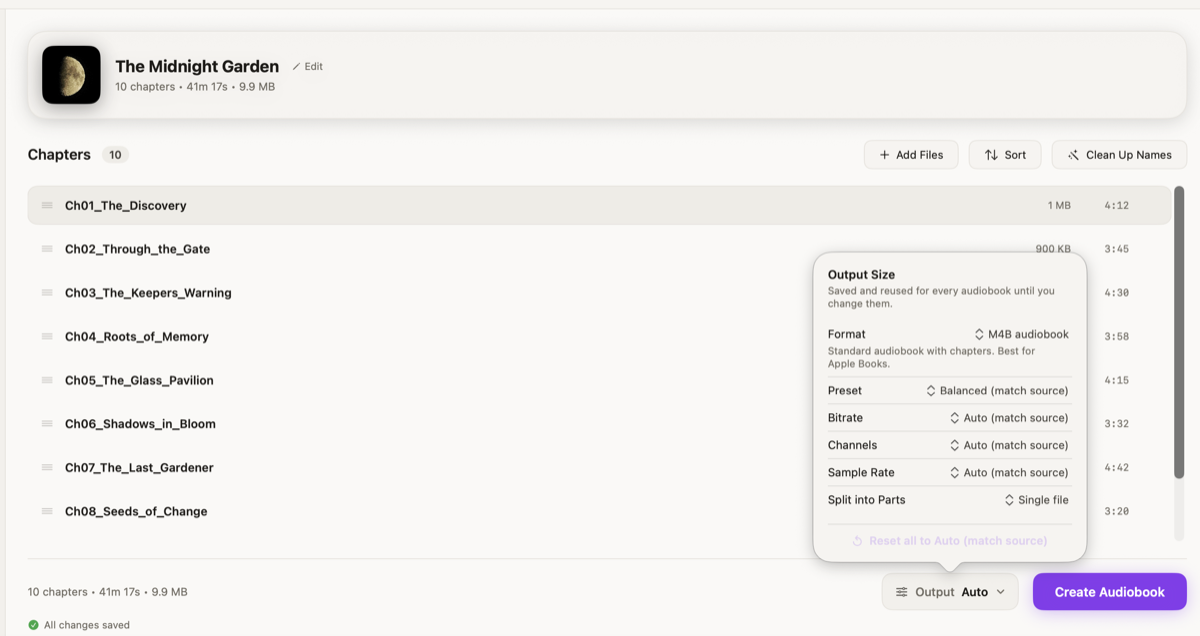
Task: Open the Format M4B audiobook dropdown
Action: click(1021, 334)
